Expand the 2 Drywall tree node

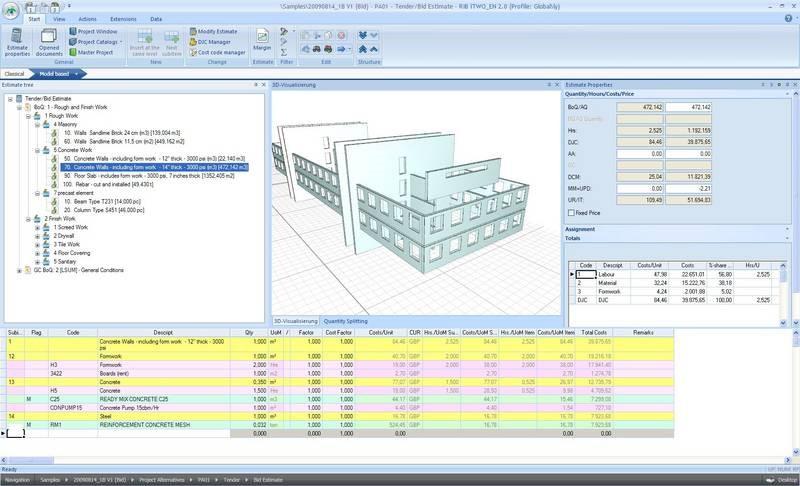pyautogui.click(x=37, y=236)
